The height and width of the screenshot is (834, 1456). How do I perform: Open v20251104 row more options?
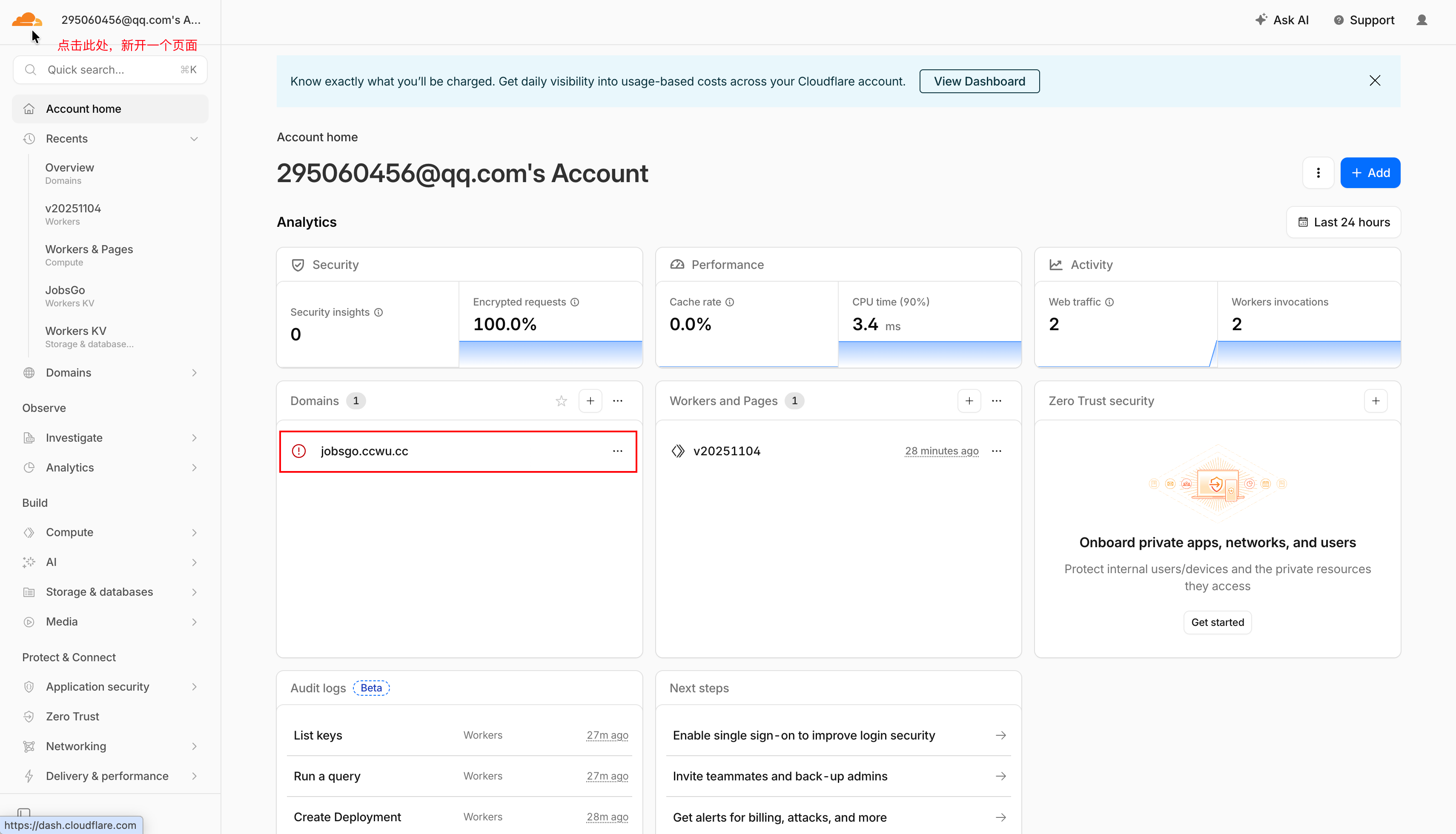pos(997,451)
